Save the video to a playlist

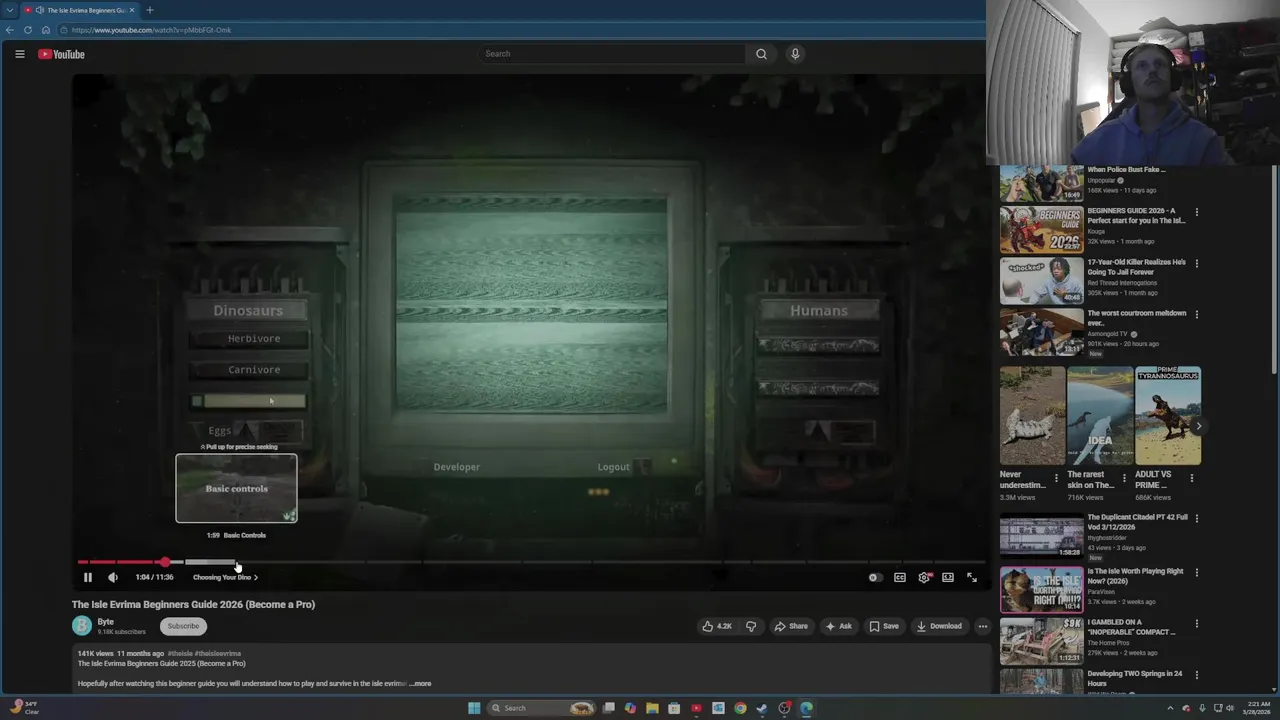pos(884,626)
